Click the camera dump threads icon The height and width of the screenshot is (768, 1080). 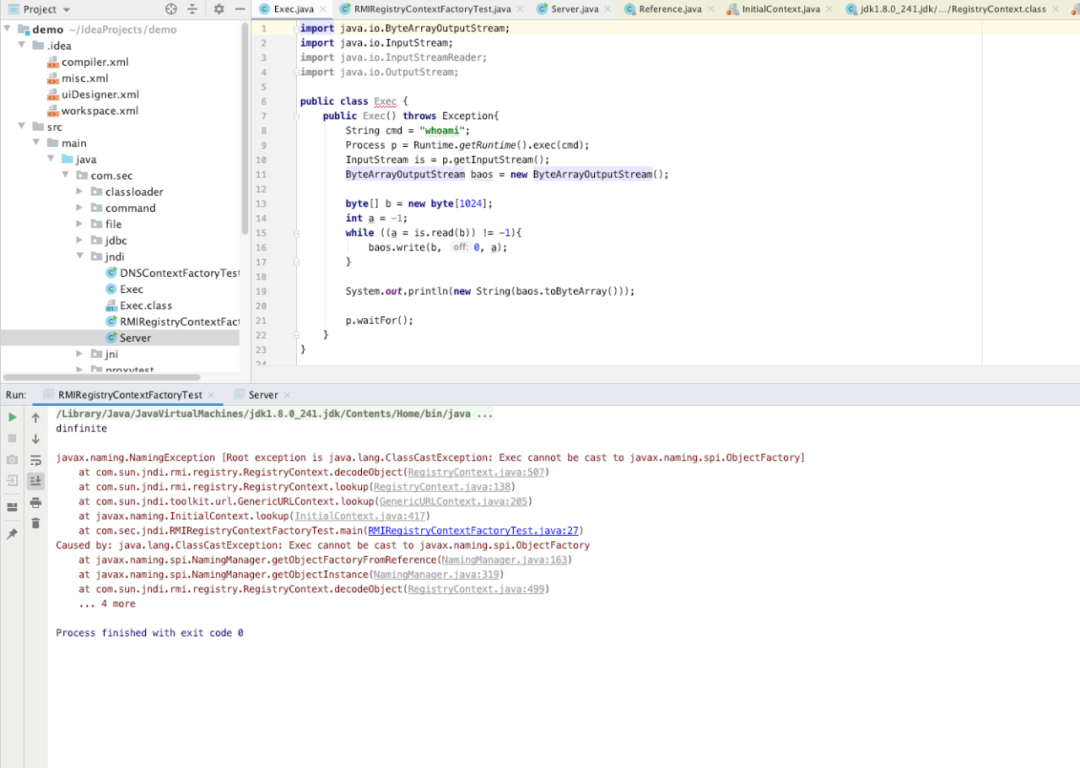[x=12, y=459]
